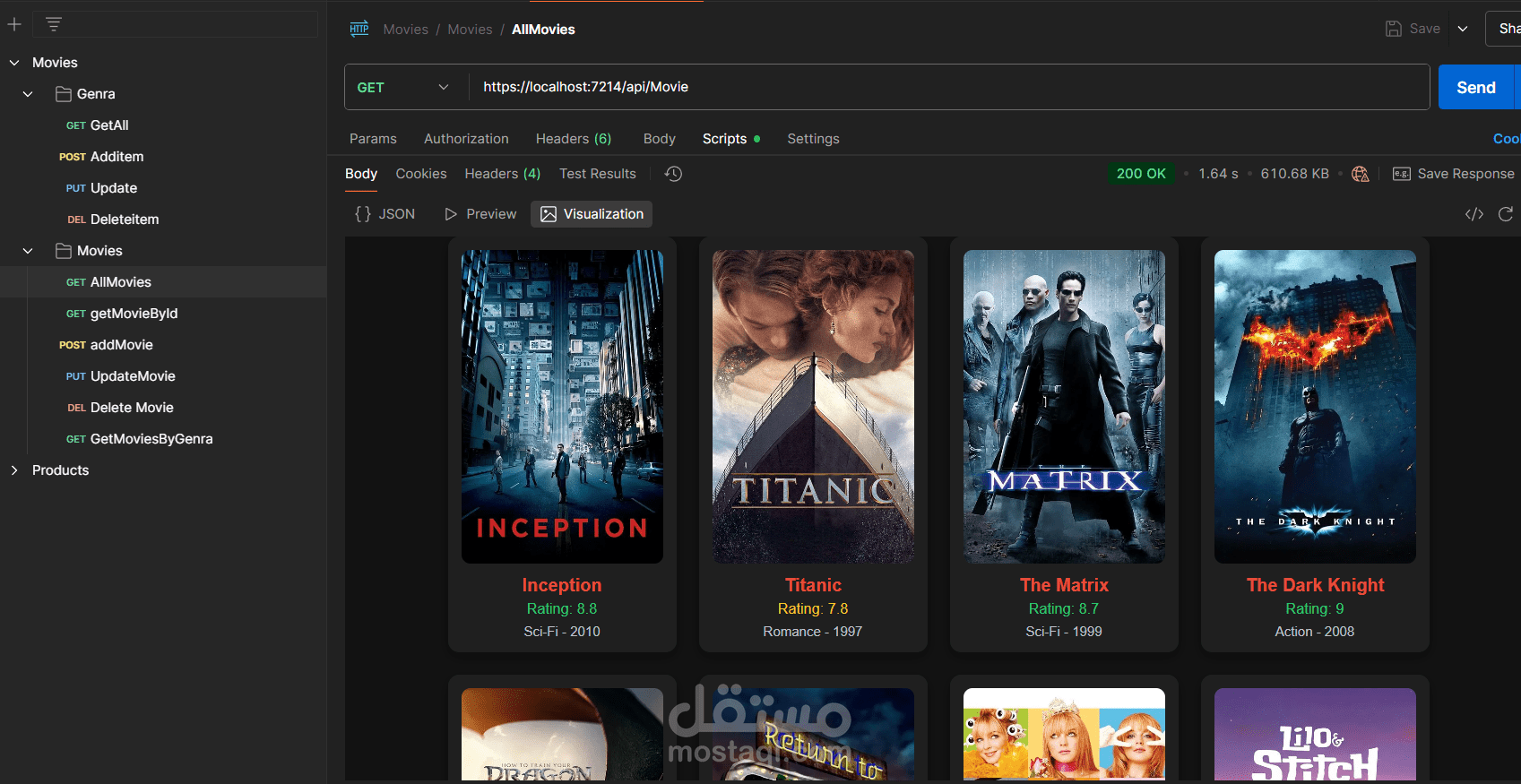
Task: Click the filter icon in the sidebar
Action: point(54,24)
